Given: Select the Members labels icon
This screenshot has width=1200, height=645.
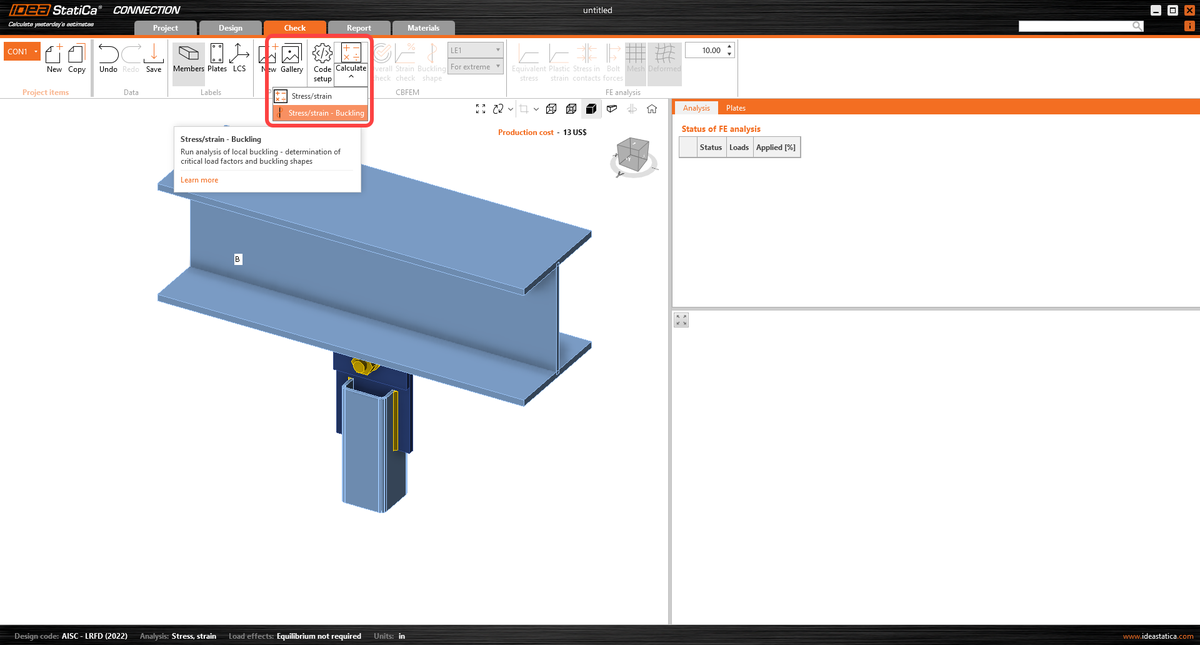Looking at the screenshot, I should tap(188, 62).
